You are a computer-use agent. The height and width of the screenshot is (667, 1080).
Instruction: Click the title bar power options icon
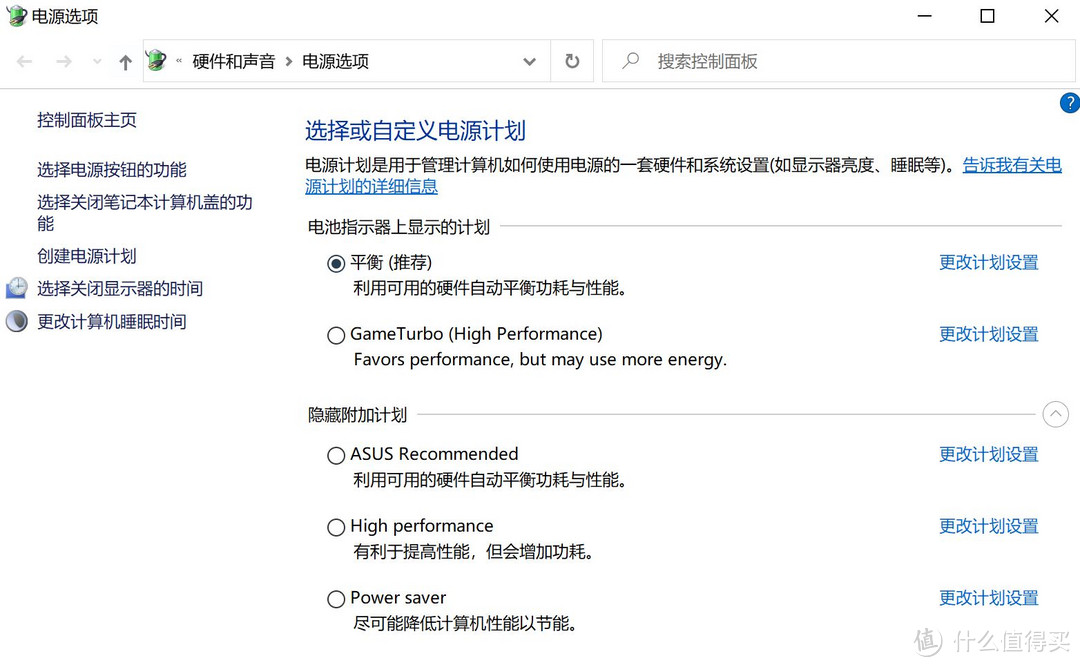16,15
